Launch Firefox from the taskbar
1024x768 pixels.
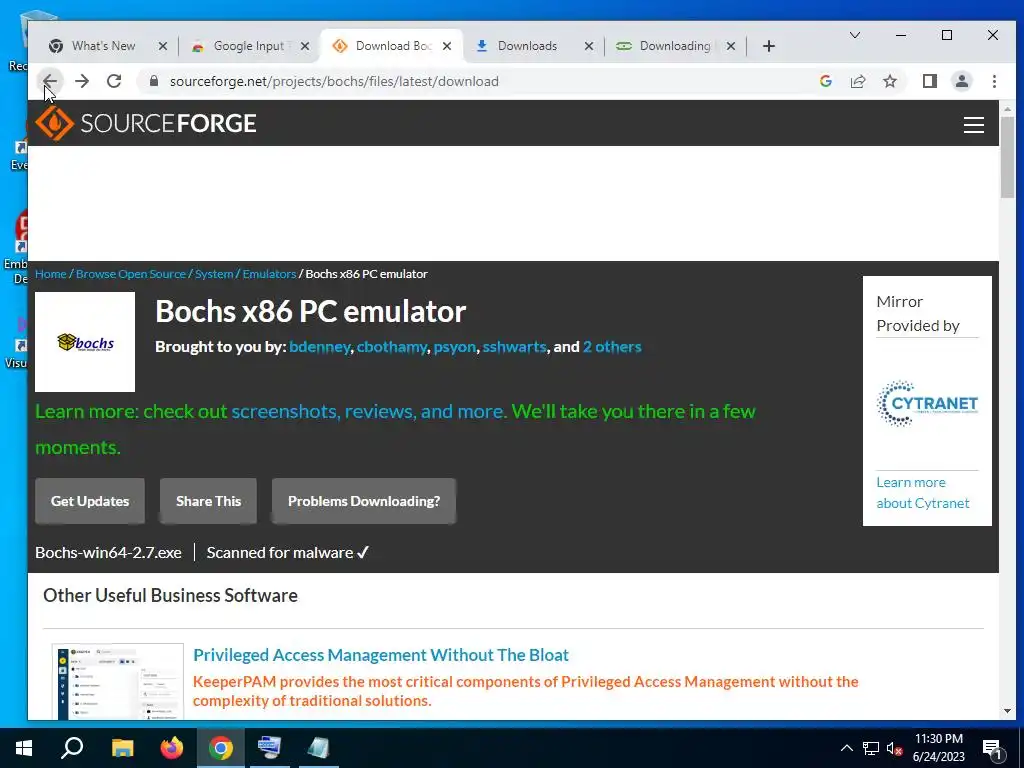coord(172,748)
